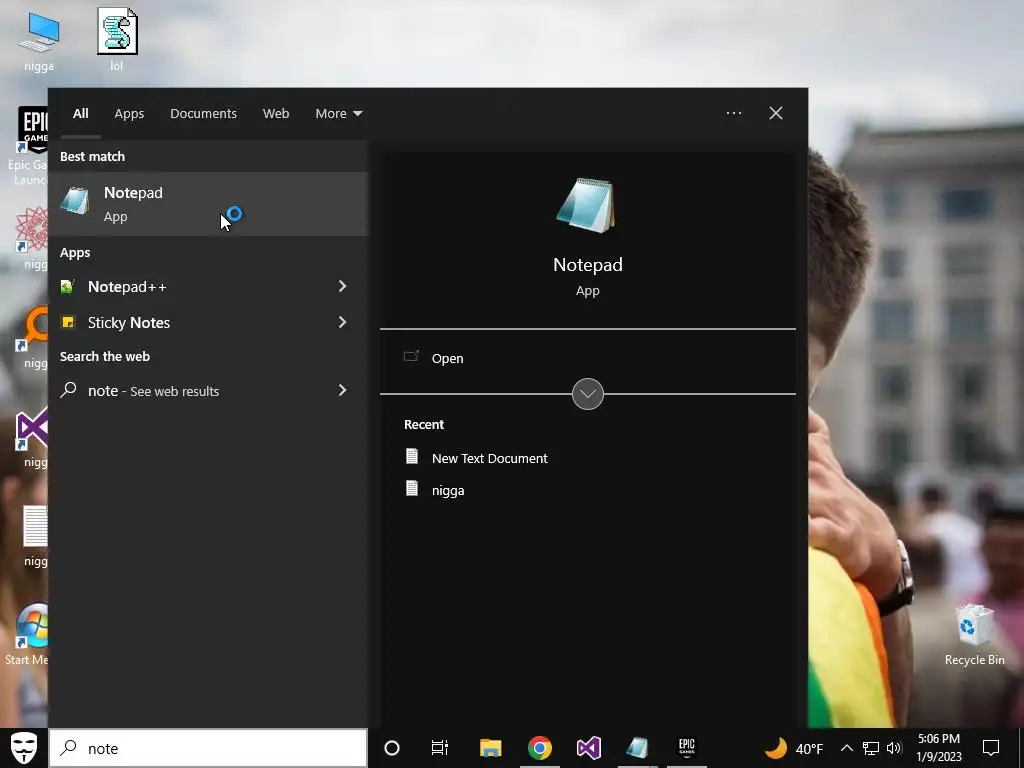The image size is (1024, 768).
Task: Close the search panel with the X
Action: (776, 113)
